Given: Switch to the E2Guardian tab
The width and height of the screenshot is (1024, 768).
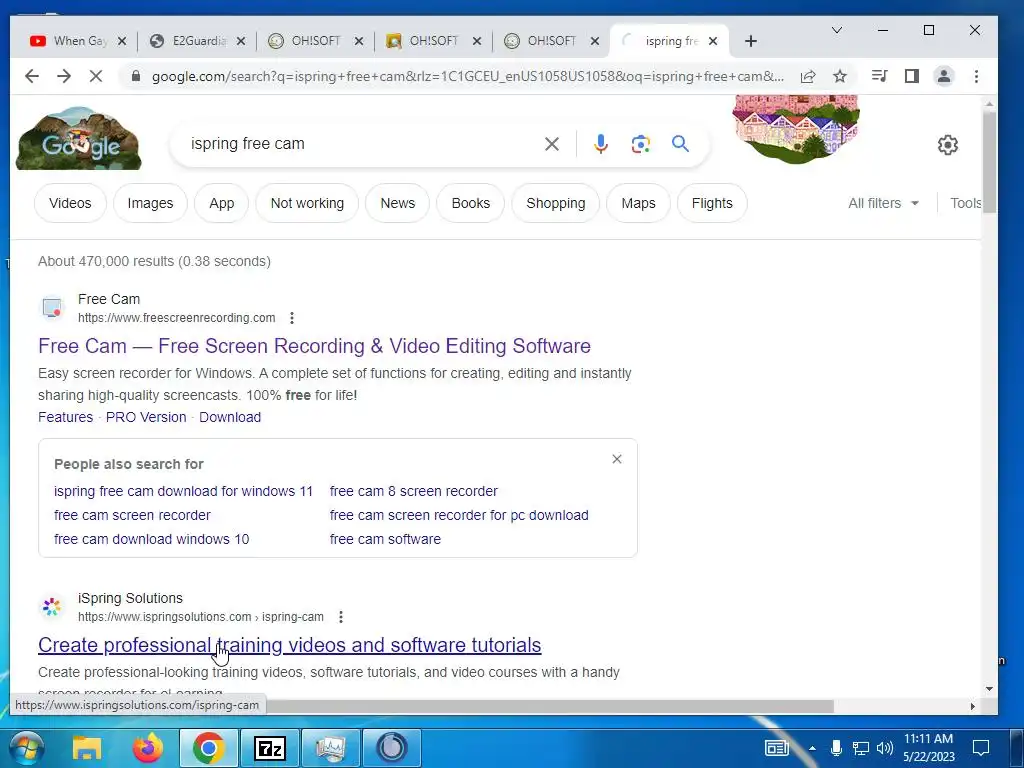Looking at the screenshot, I should tap(191, 41).
